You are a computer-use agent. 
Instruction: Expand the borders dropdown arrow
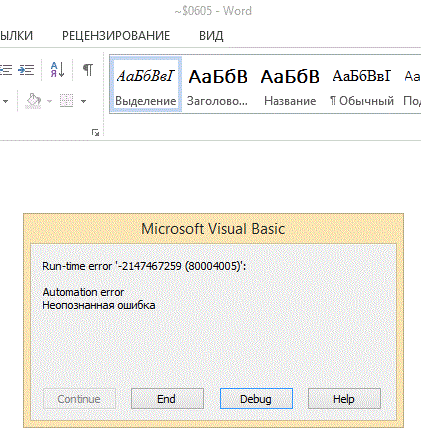click(84, 101)
